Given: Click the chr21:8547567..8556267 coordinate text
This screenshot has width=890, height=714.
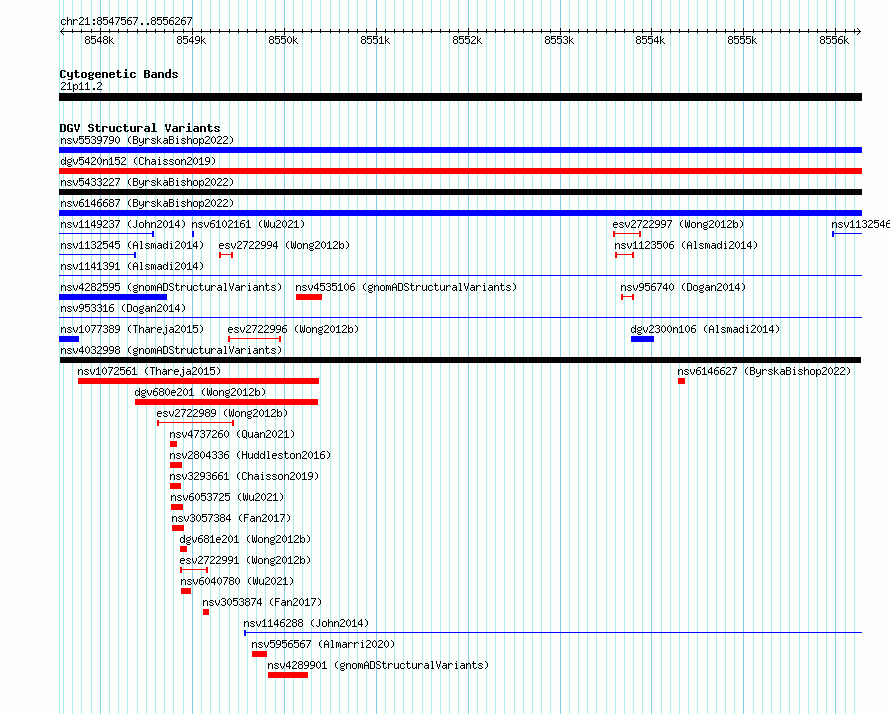Looking at the screenshot, I should [x=126, y=22].
